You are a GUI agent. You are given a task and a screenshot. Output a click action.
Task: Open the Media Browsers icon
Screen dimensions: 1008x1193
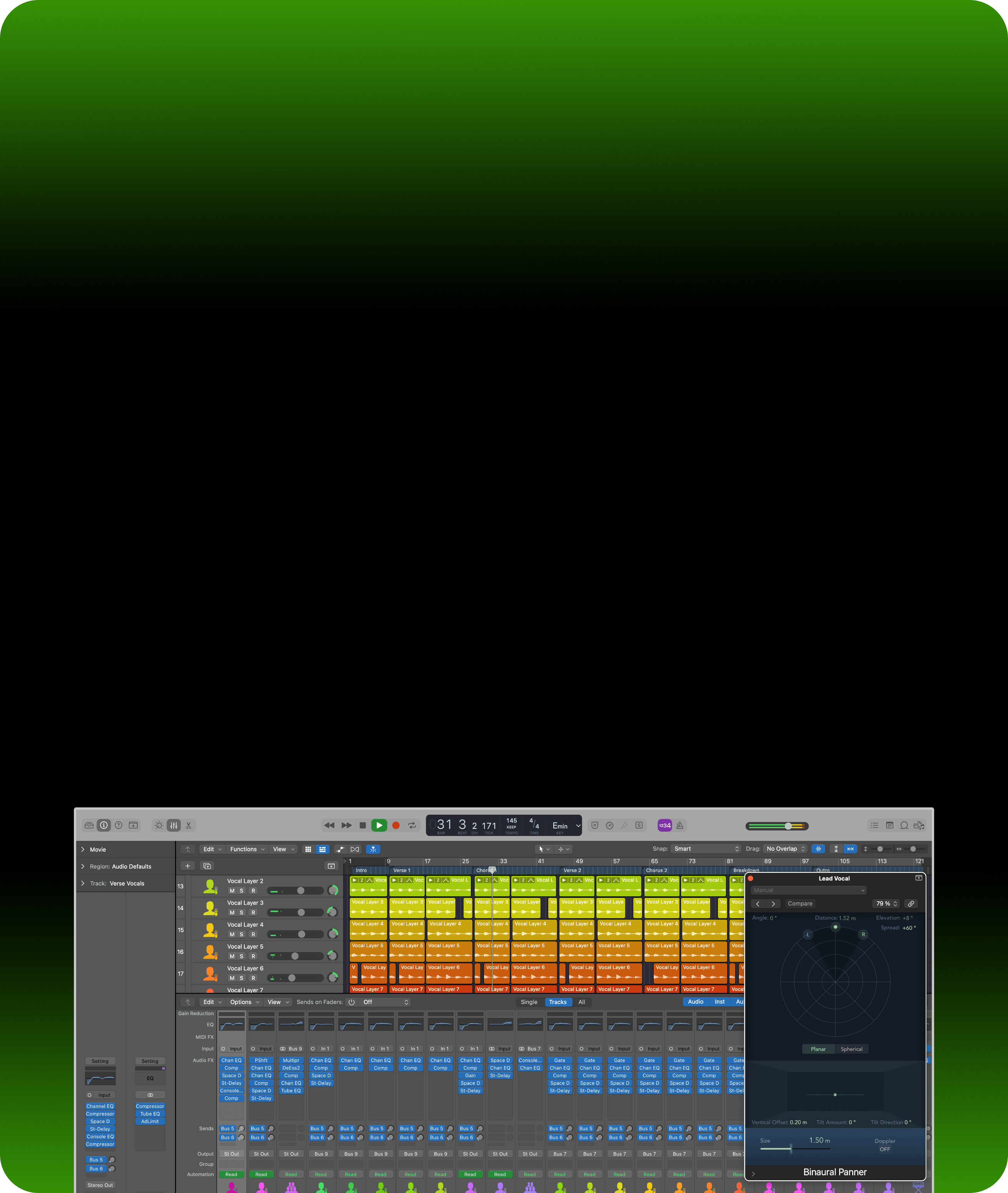click(x=919, y=825)
